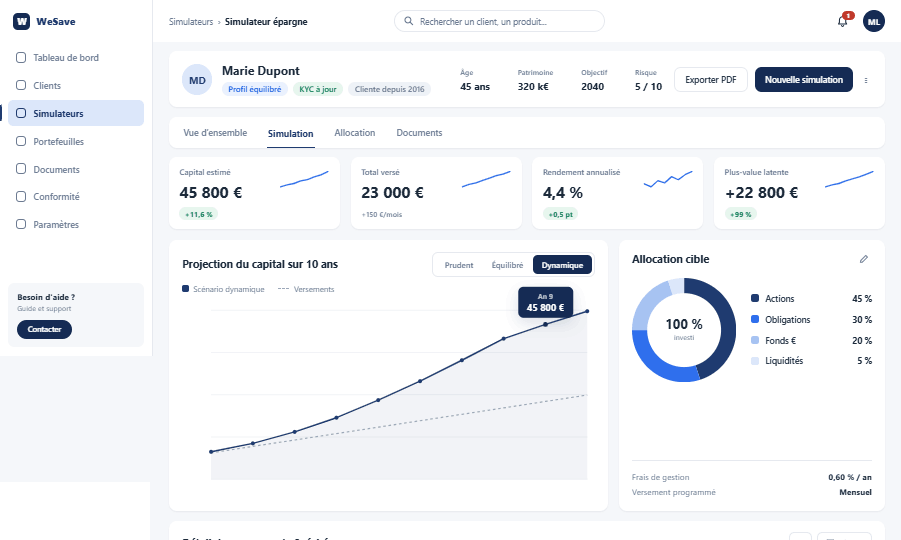
Task: Select the Dynamique scenario option
Action: [562, 265]
